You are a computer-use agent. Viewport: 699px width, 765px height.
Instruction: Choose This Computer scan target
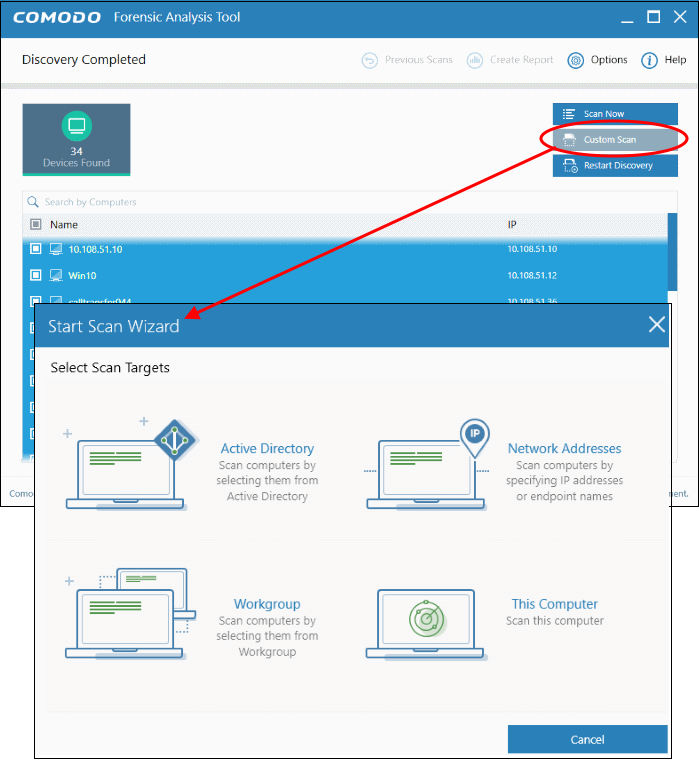[x=555, y=604]
